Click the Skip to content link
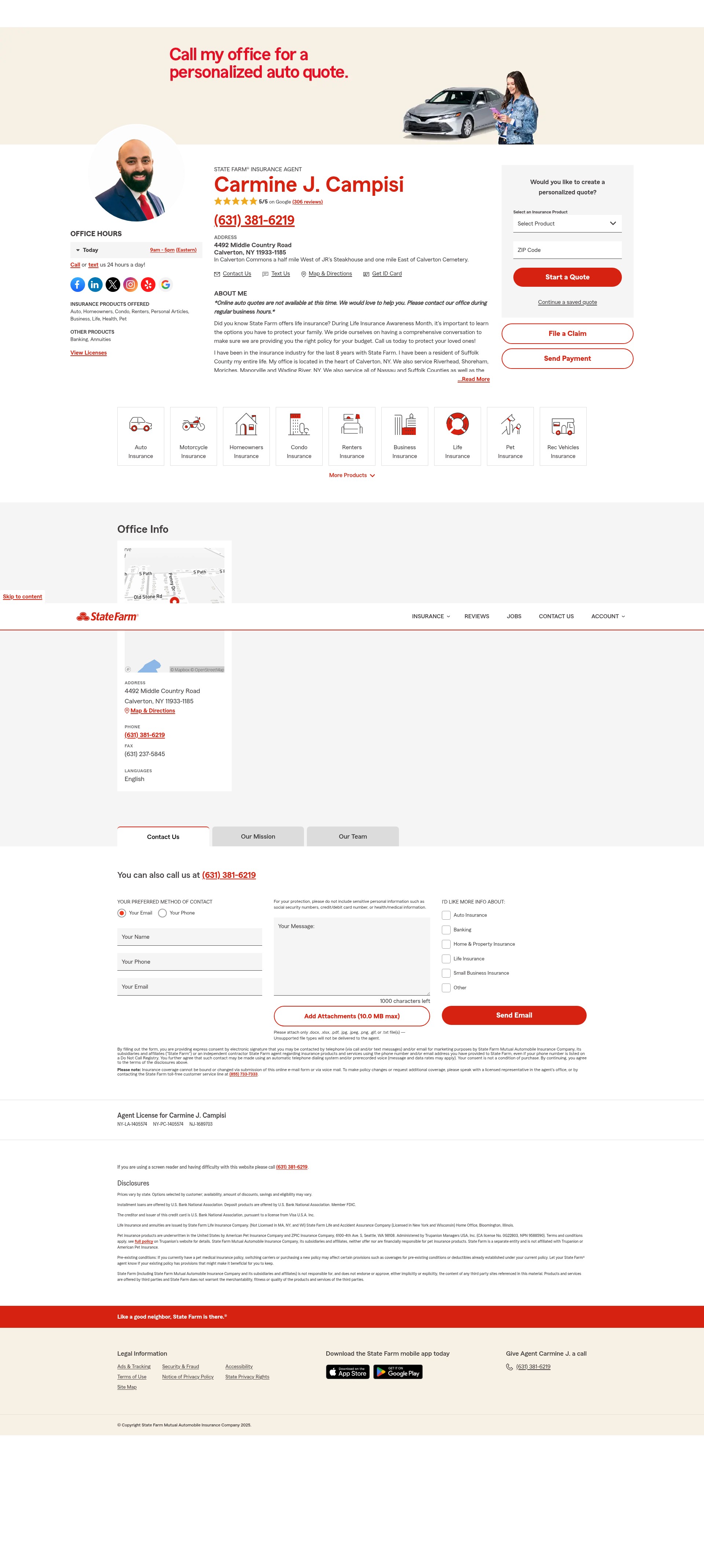704x1568 pixels. coord(22,597)
